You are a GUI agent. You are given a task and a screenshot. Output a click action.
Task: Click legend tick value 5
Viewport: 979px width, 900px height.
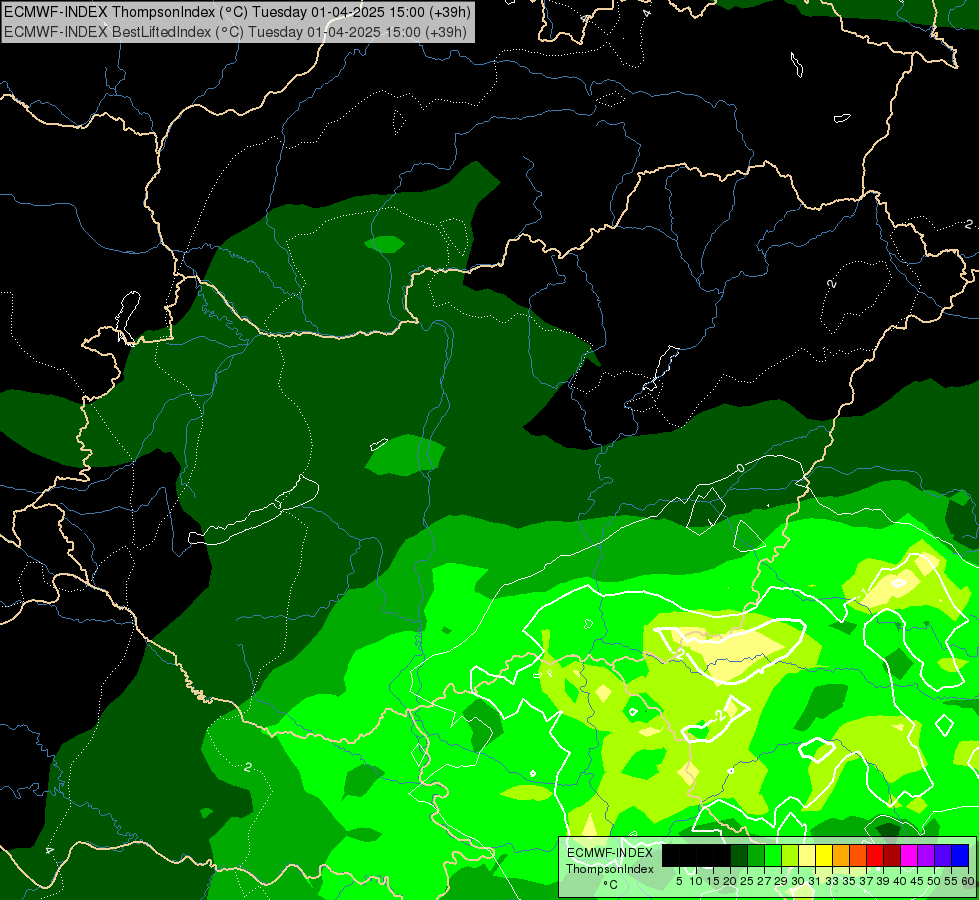pyautogui.click(x=679, y=881)
